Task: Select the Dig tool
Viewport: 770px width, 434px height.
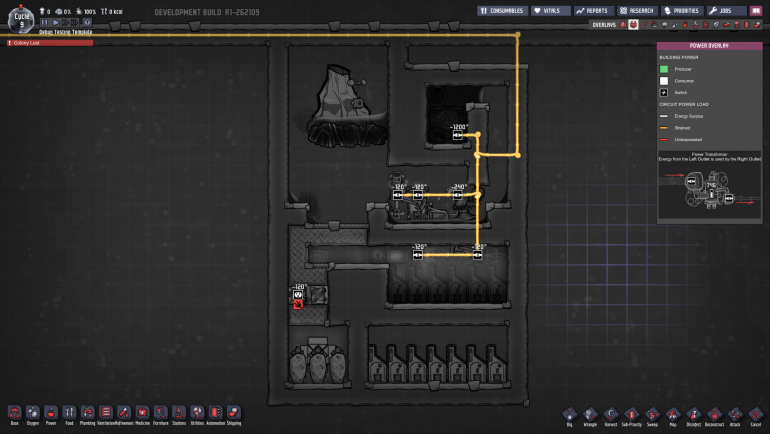Action: point(568,412)
